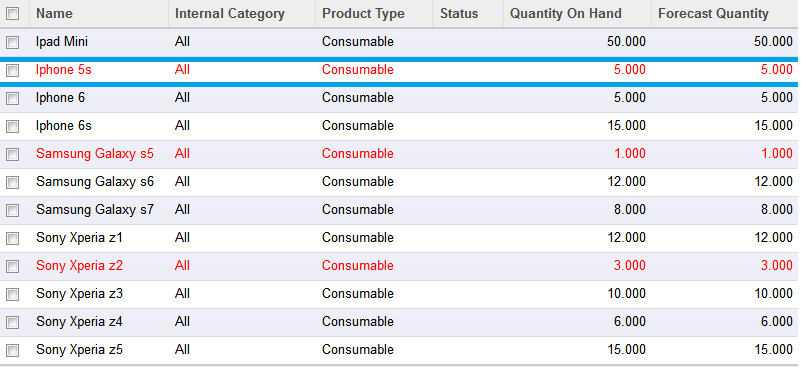The width and height of the screenshot is (806, 370).
Task: Select the Iphone 5s row checkbox
Action: tap(12, 70)
